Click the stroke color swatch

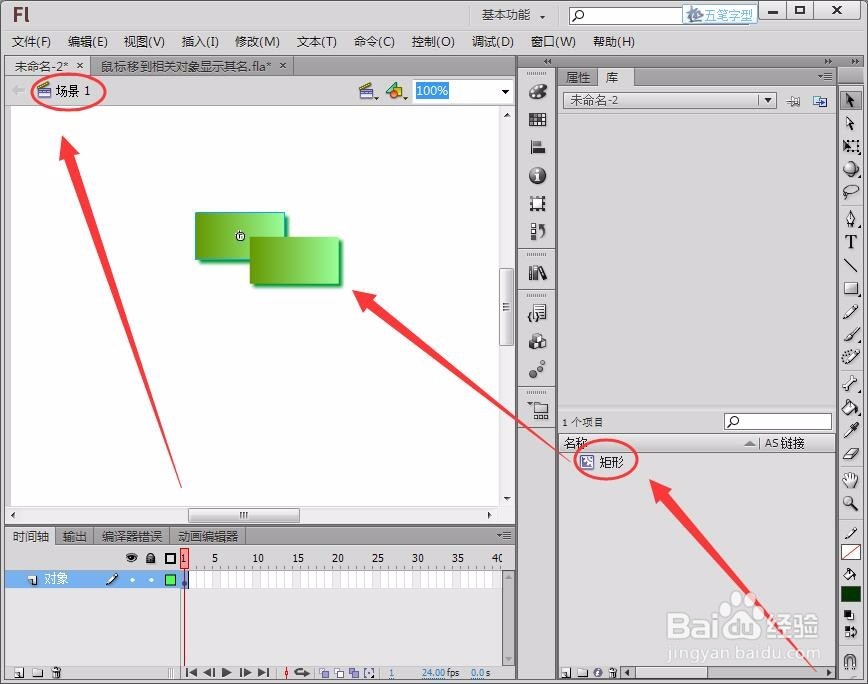tap(850, 552)
